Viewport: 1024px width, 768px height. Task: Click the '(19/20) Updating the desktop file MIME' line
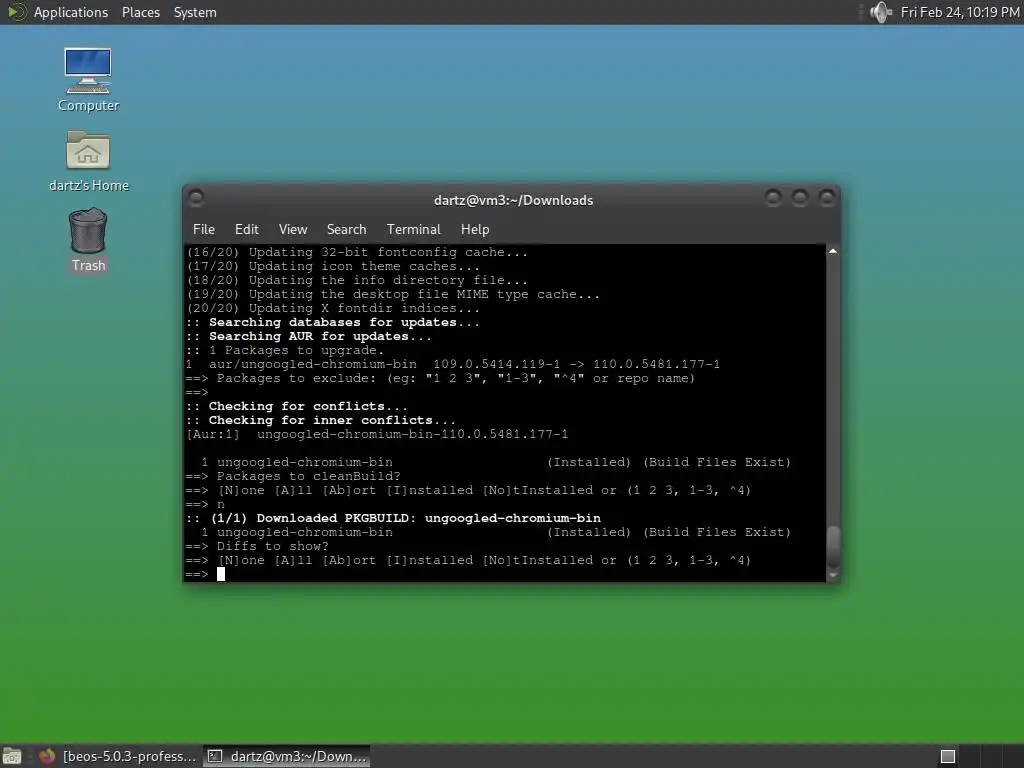393,295
